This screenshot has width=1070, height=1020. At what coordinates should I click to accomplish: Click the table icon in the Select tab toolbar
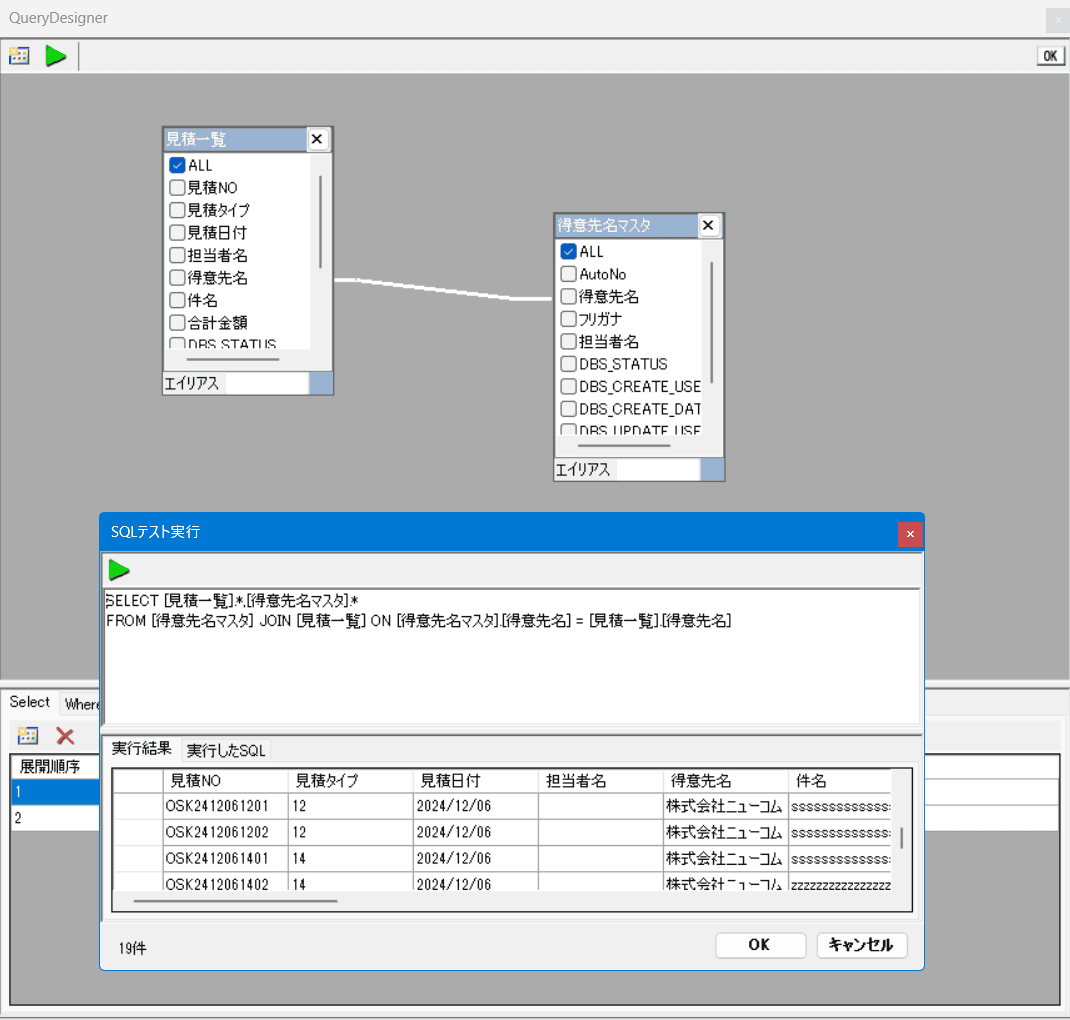click(x=28, y=736)
